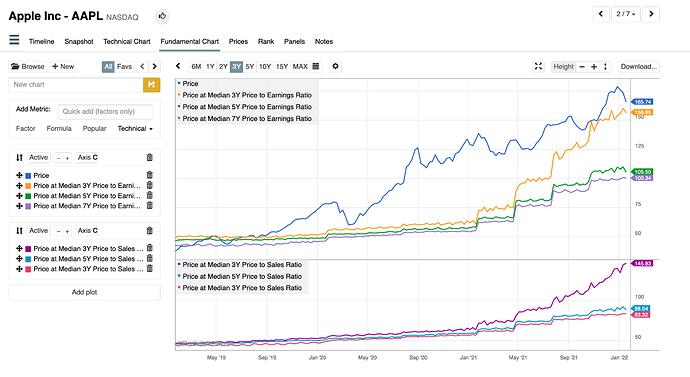Open the Panels tab

click(x=294, y=41)
